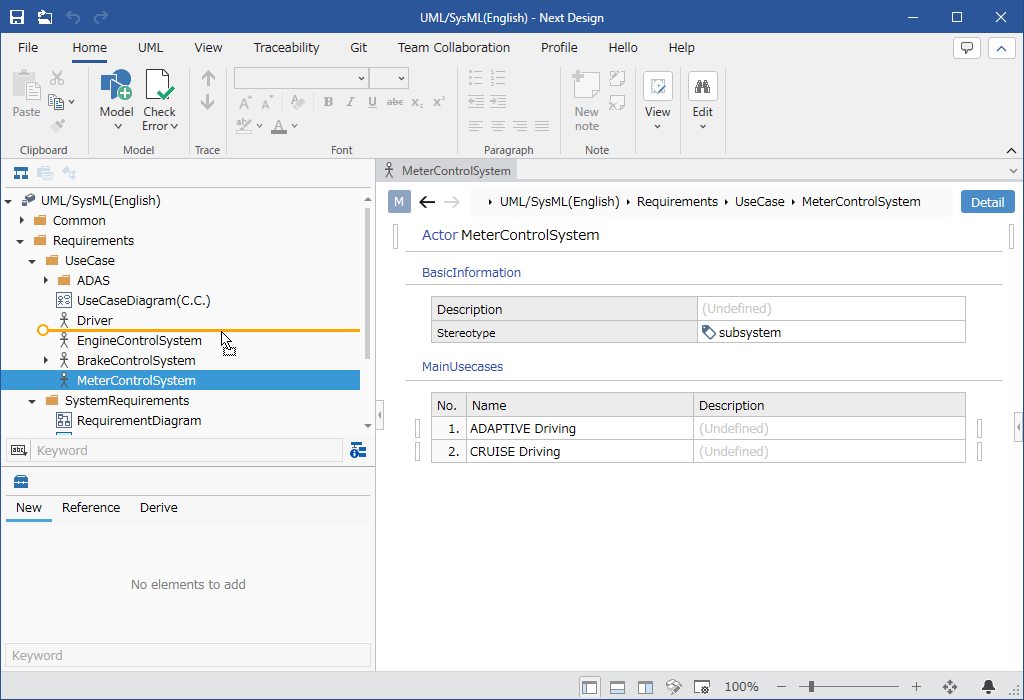Click the model tree vertical scrollbar

[x=368, y=284]
